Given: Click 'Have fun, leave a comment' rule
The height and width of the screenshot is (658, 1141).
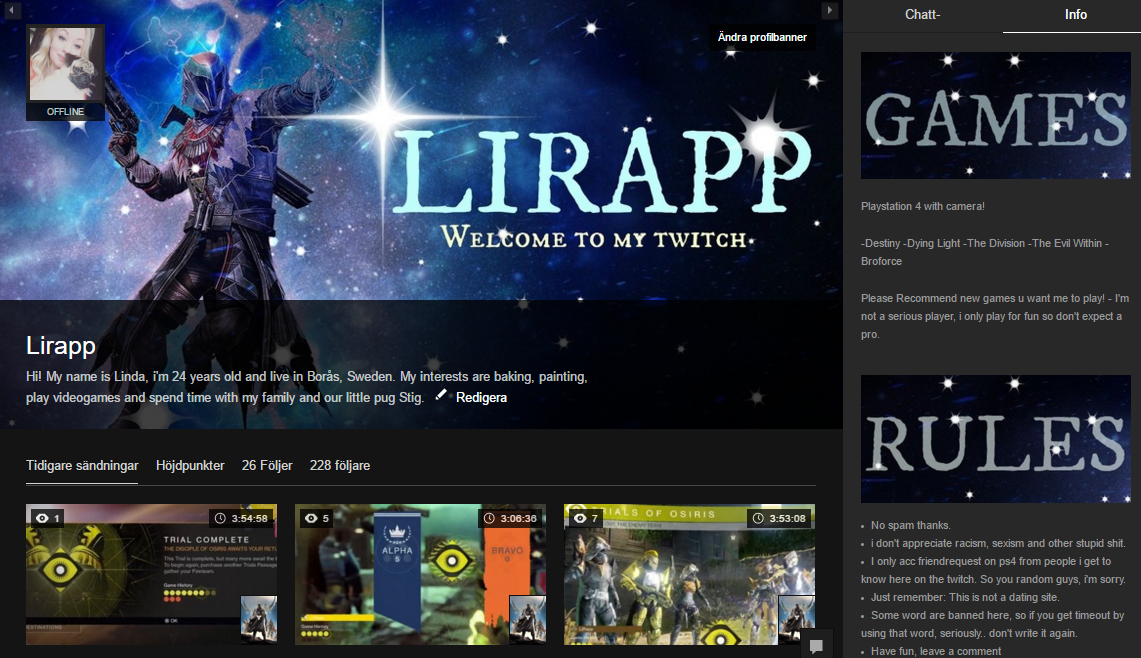Looking at the screenshot, I should pos(936,651).
